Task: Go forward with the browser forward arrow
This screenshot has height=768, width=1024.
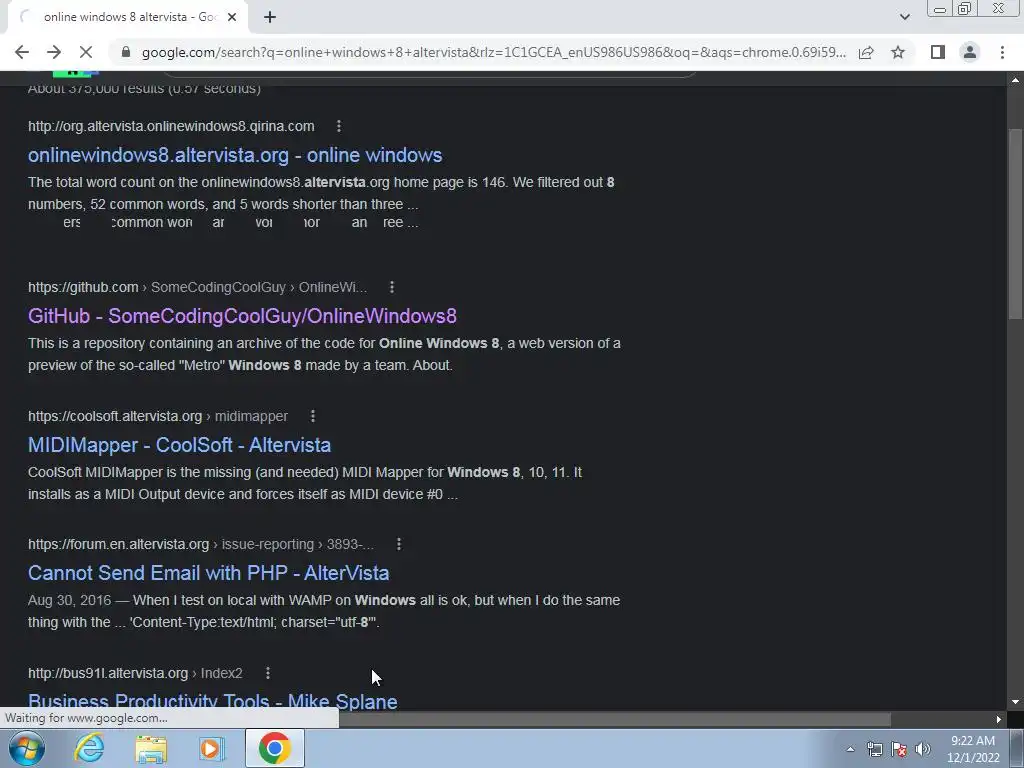Action: pos(54,52)
